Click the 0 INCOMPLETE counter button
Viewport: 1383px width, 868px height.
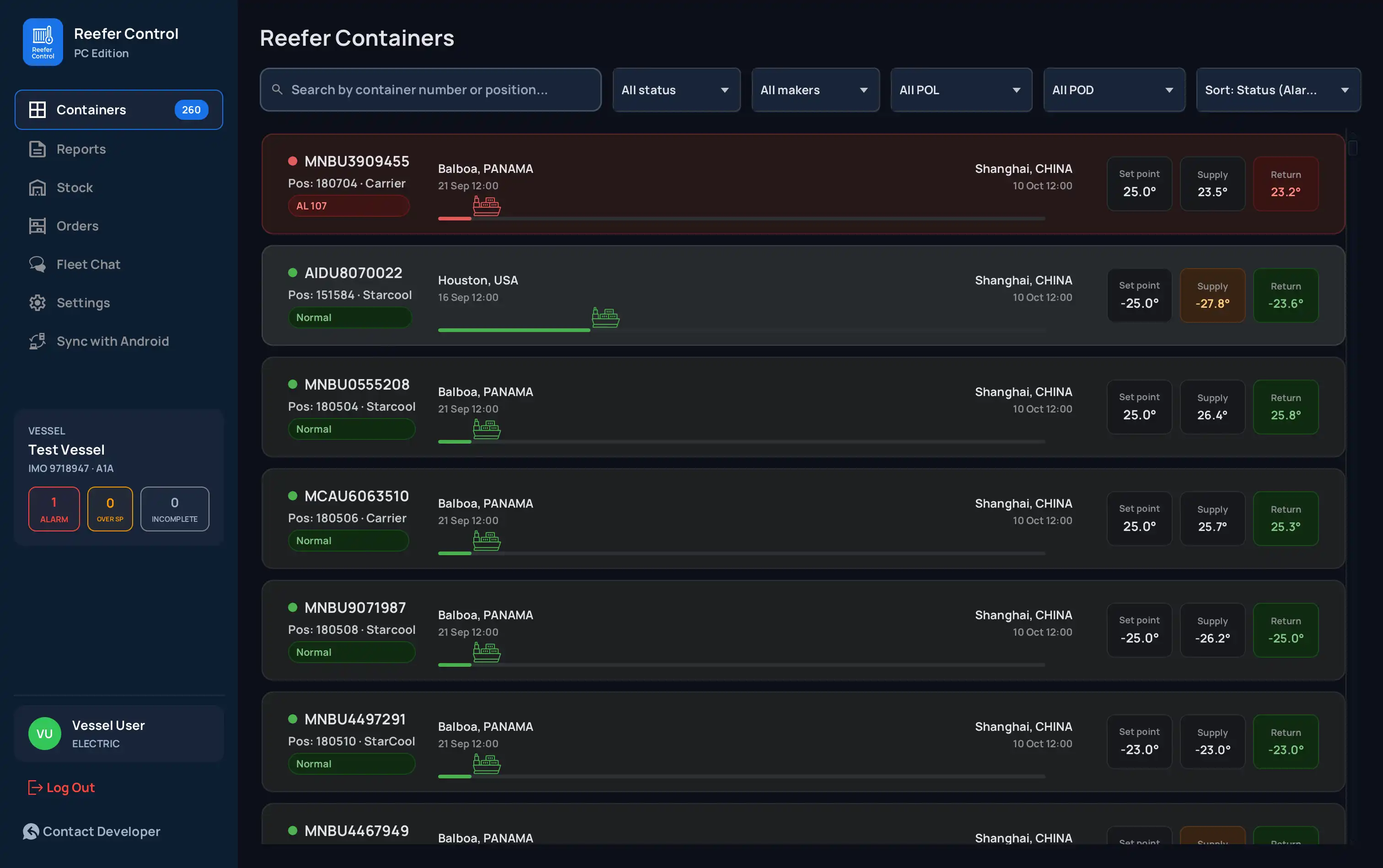coord(175,509)
